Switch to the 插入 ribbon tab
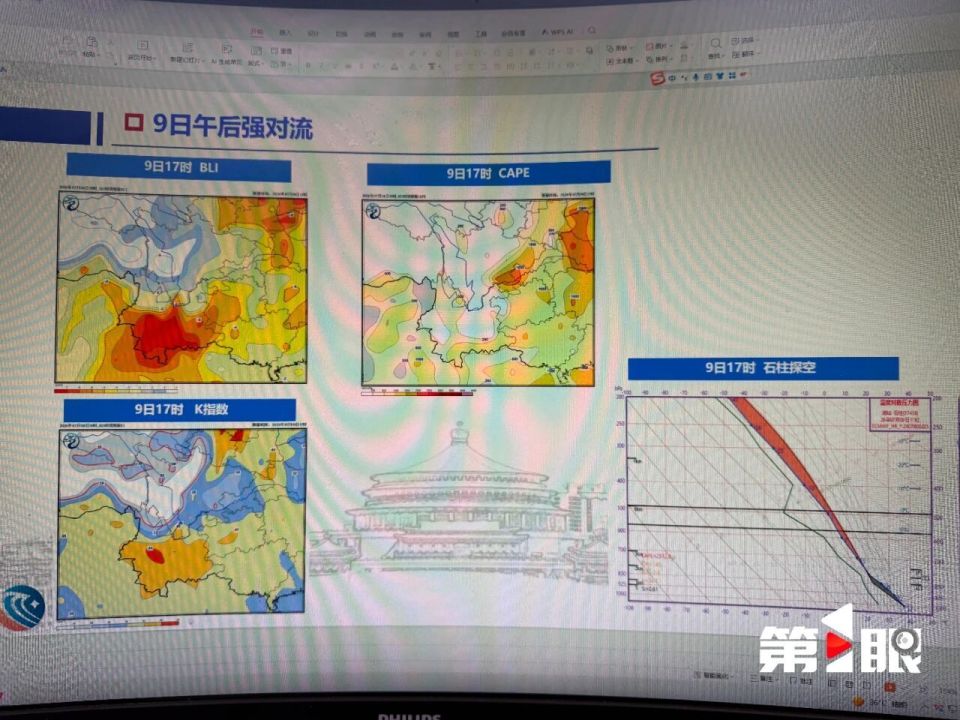This screenshot has width=960, height=720. [x=285, y=32]
